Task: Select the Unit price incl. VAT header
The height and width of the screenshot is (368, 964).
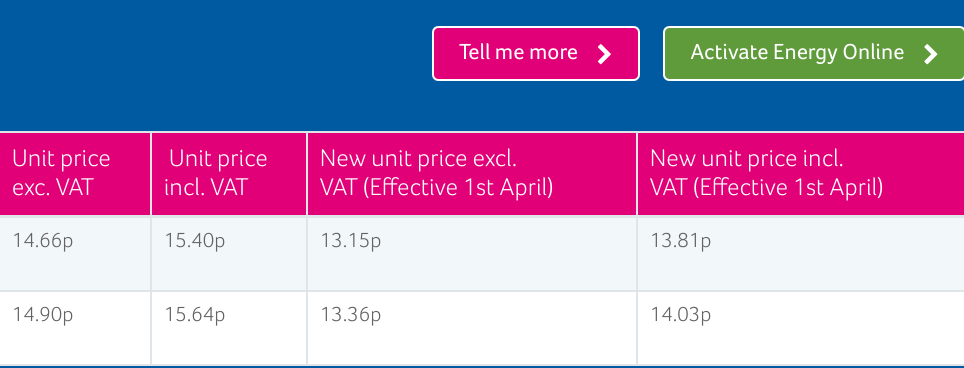Action: pos(229,174)
